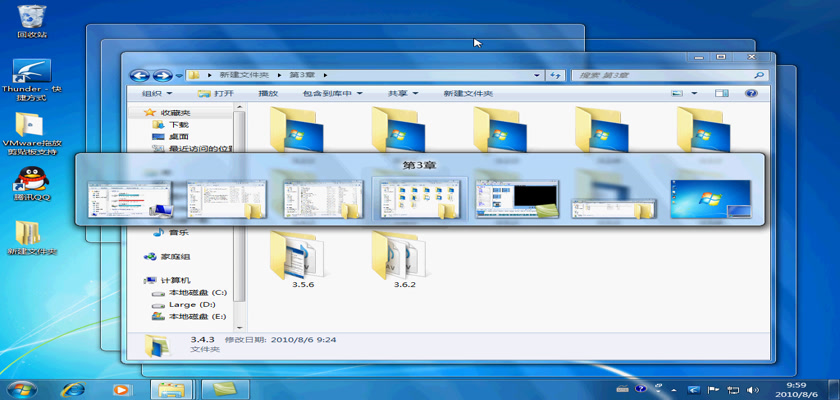Click the Explorer back arrow button

click(139, 75)
